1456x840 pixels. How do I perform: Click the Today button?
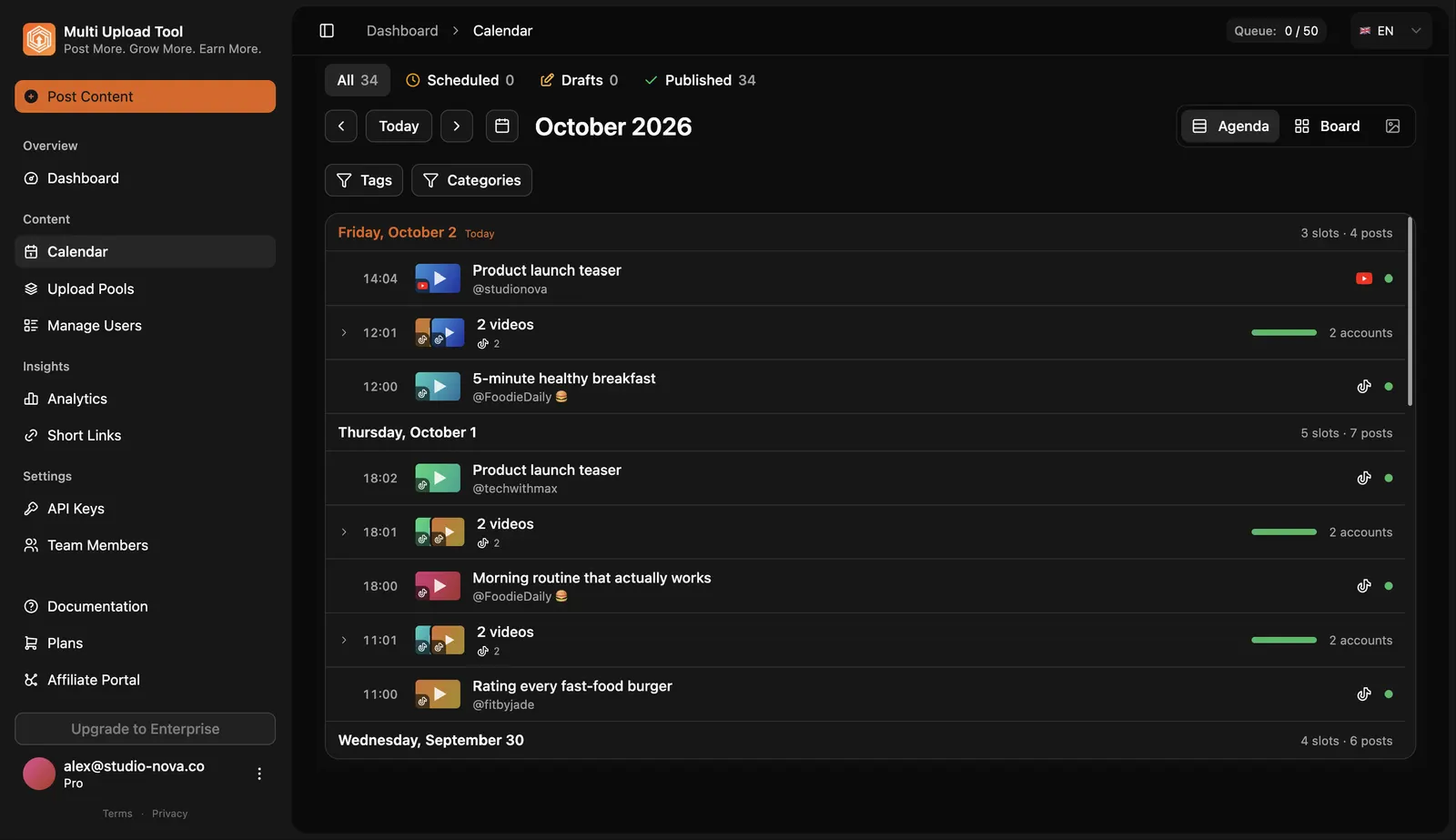[x=399, y=127]
